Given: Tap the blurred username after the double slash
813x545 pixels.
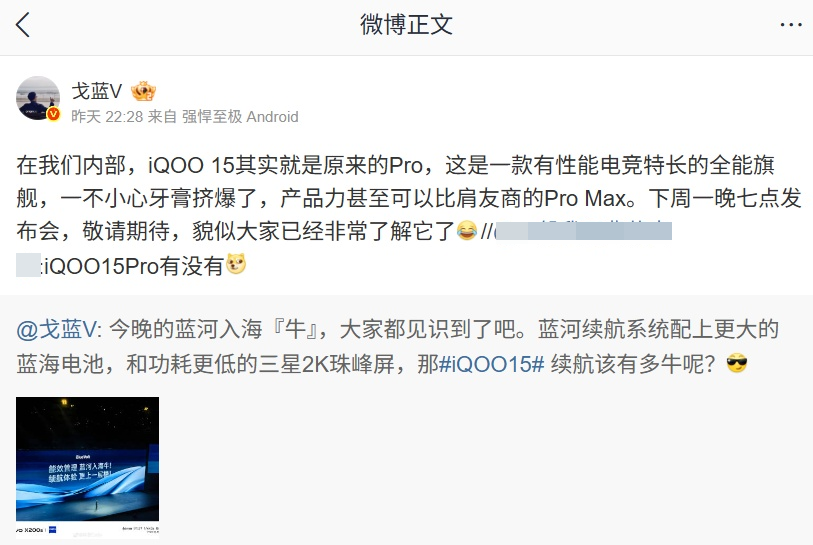Looking at the screenshot, I should pyautogui.click(x=583, y=231).
